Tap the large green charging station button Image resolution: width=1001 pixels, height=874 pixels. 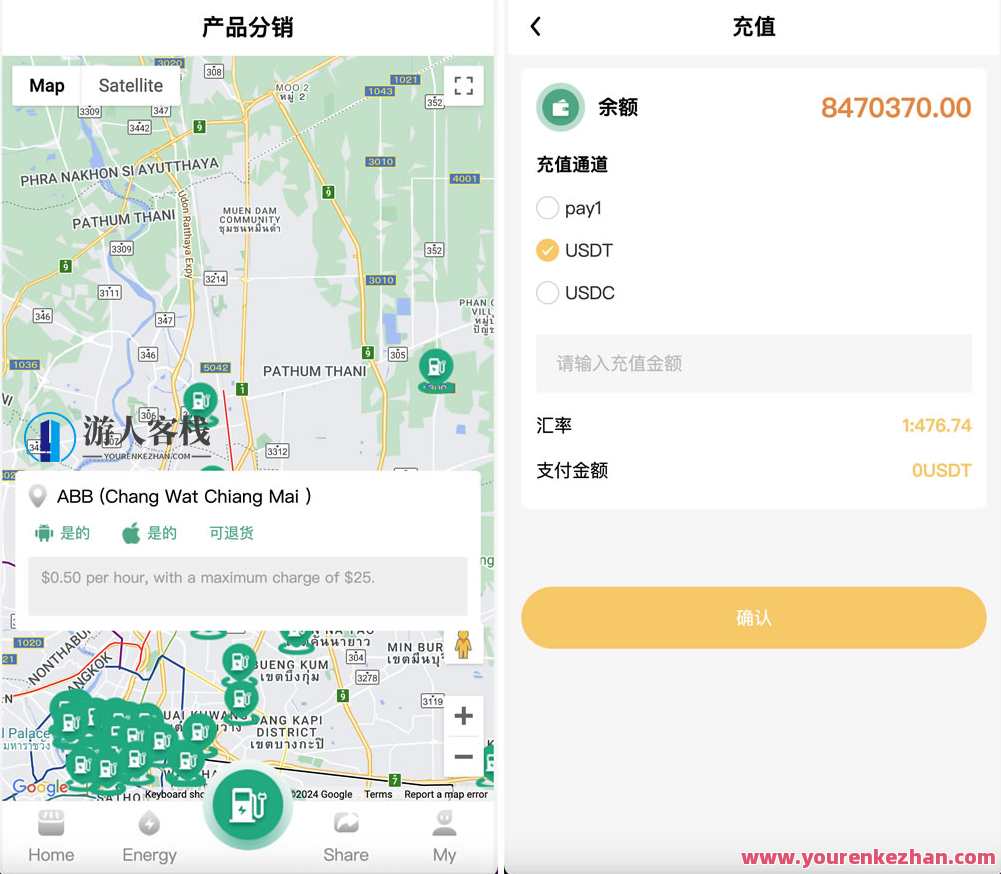248,810
